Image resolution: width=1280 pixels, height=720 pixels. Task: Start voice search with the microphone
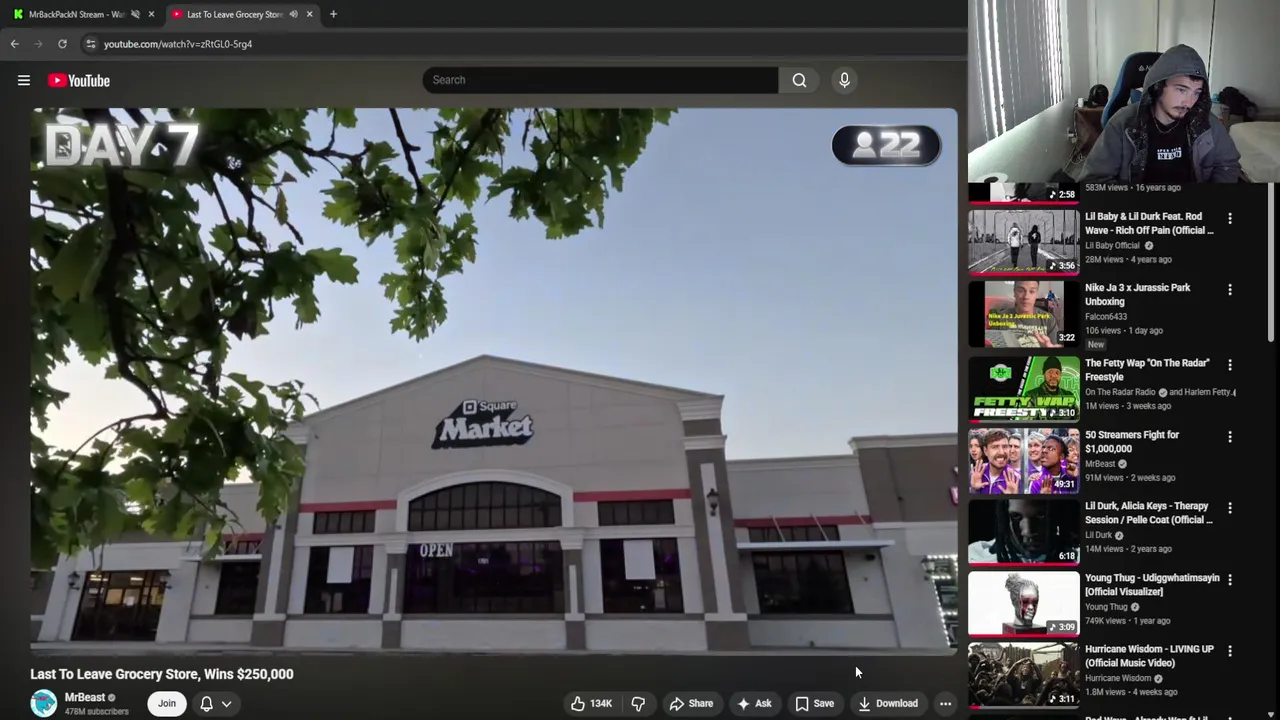coord(844,80)
